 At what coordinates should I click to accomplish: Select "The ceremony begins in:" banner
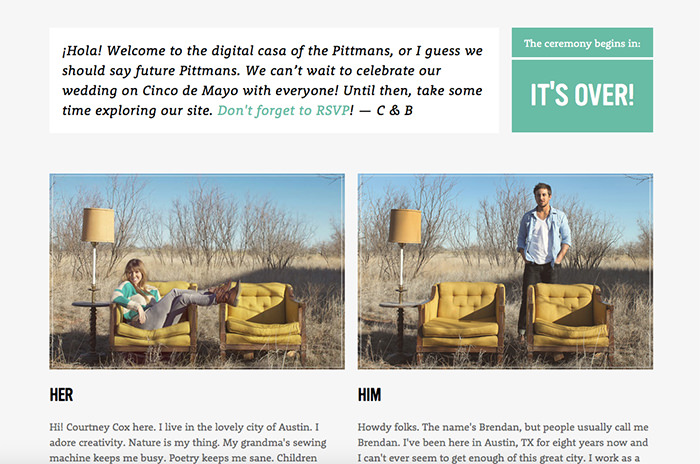click(x=582, y=43)
